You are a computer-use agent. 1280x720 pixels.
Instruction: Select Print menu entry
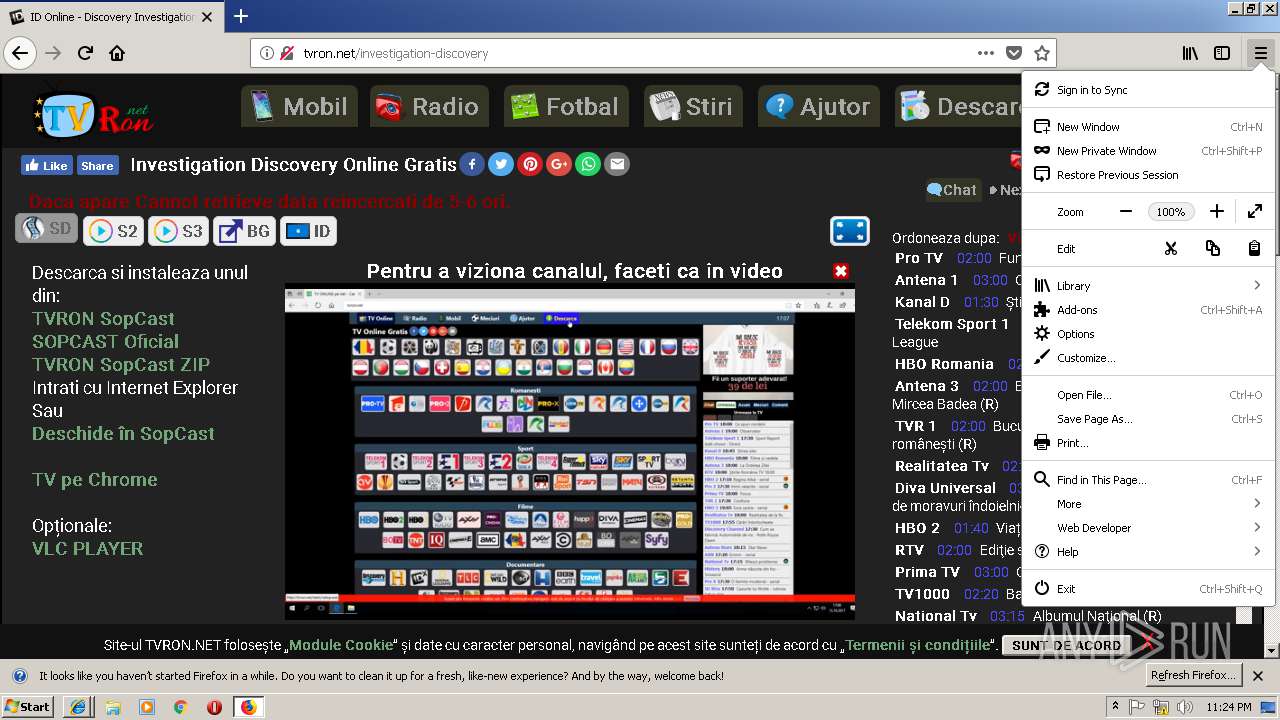click(x=1148, y=443)
